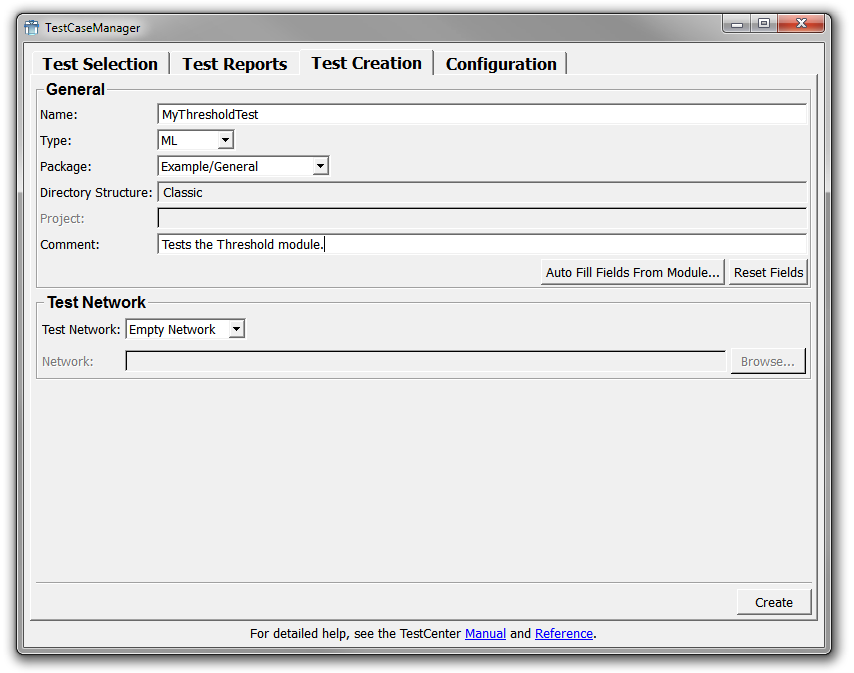This screenshot has width=854, height=673.
Task: Expand the Test Network dropdown
Action: [185, 329]
